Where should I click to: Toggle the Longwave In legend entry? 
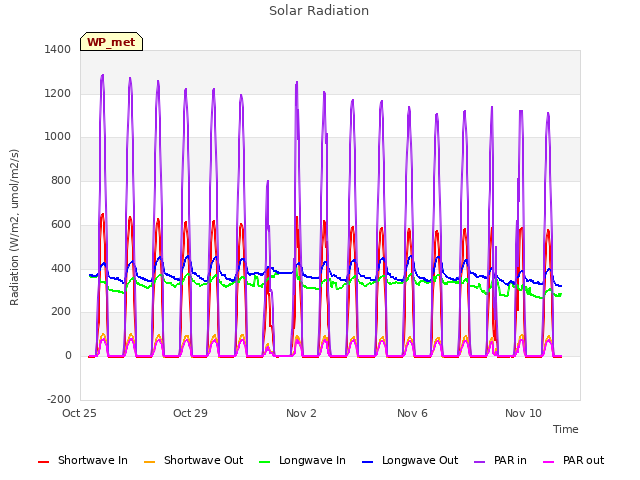click(302, 460)
